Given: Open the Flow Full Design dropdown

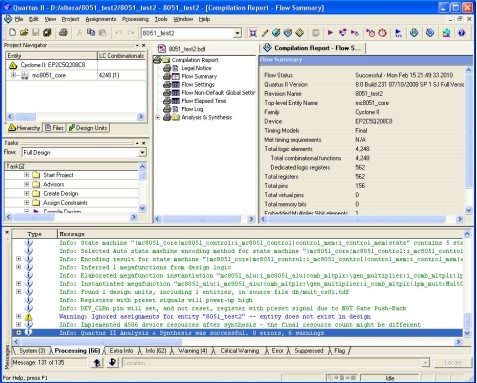Looking at the screenshot, I should (x=142, y=153).
